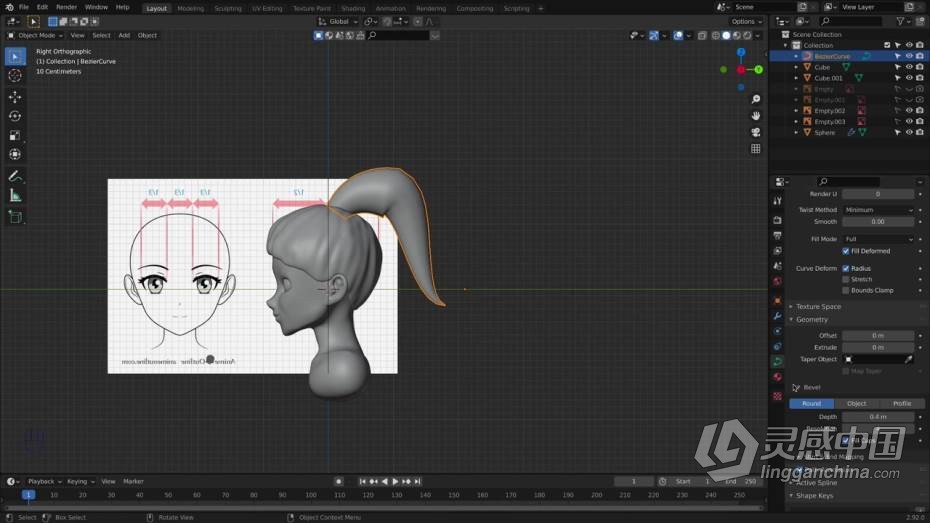930x523 pixels.
Task: Select the Annotate pencil tool
Action: click(15, 176)
